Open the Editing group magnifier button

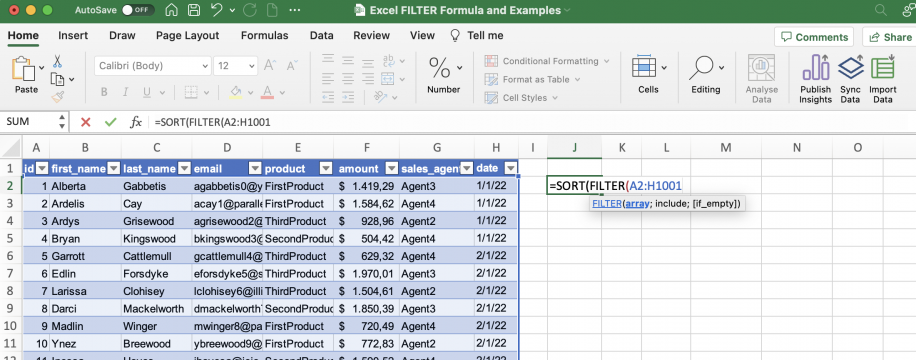point(706,75)
